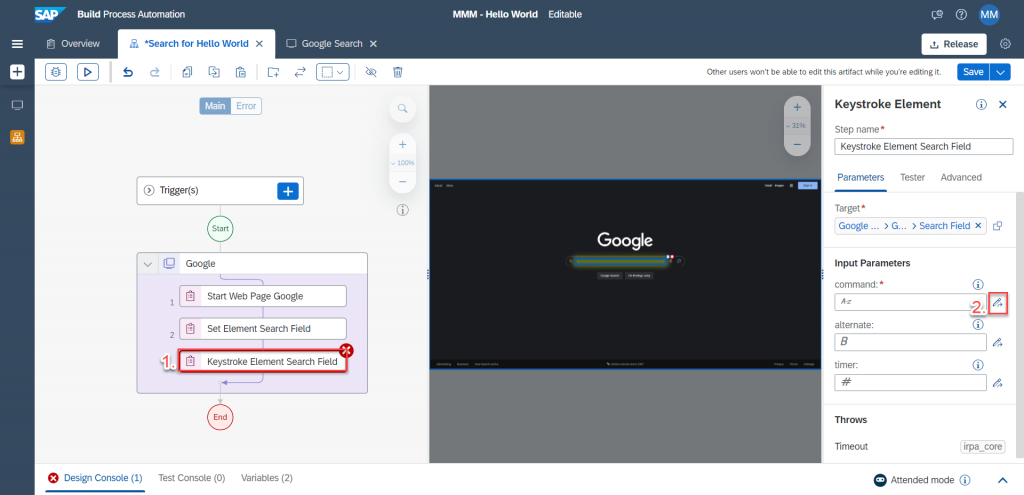This screenshot has width=1024, height=495.
Task: Click the swap arrows toolbar icon
Action: [300, 72]
